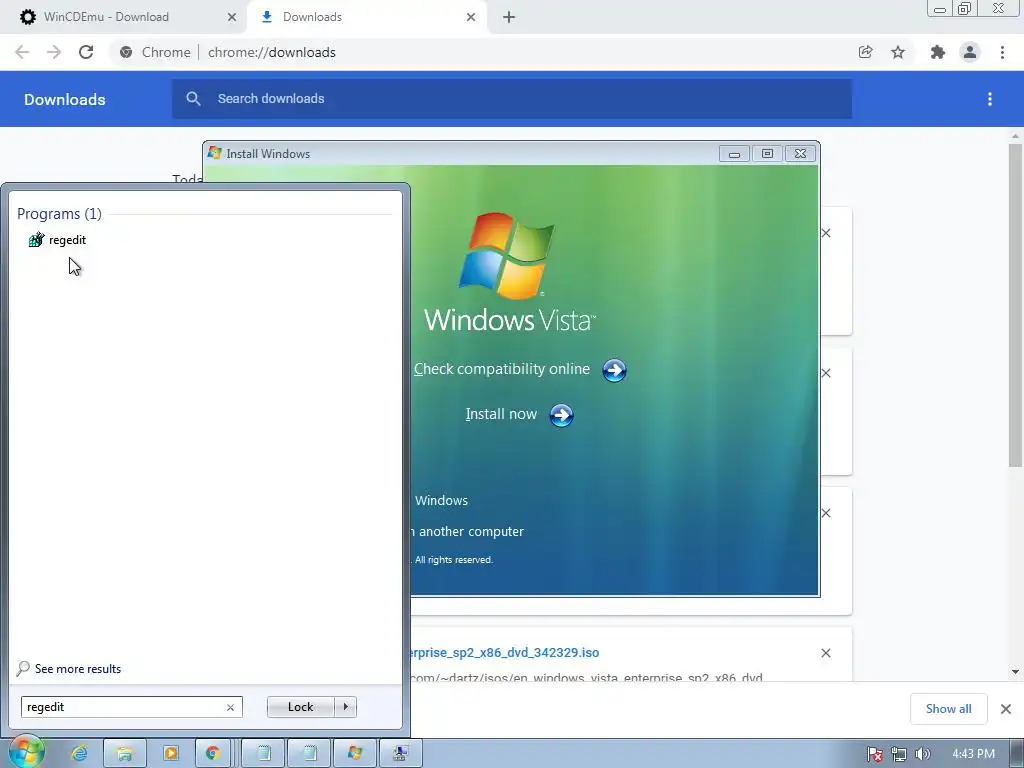Click the scrollbar down arrow on Downloads page
Screen dimensions: 1024x768
(1015, 671)
